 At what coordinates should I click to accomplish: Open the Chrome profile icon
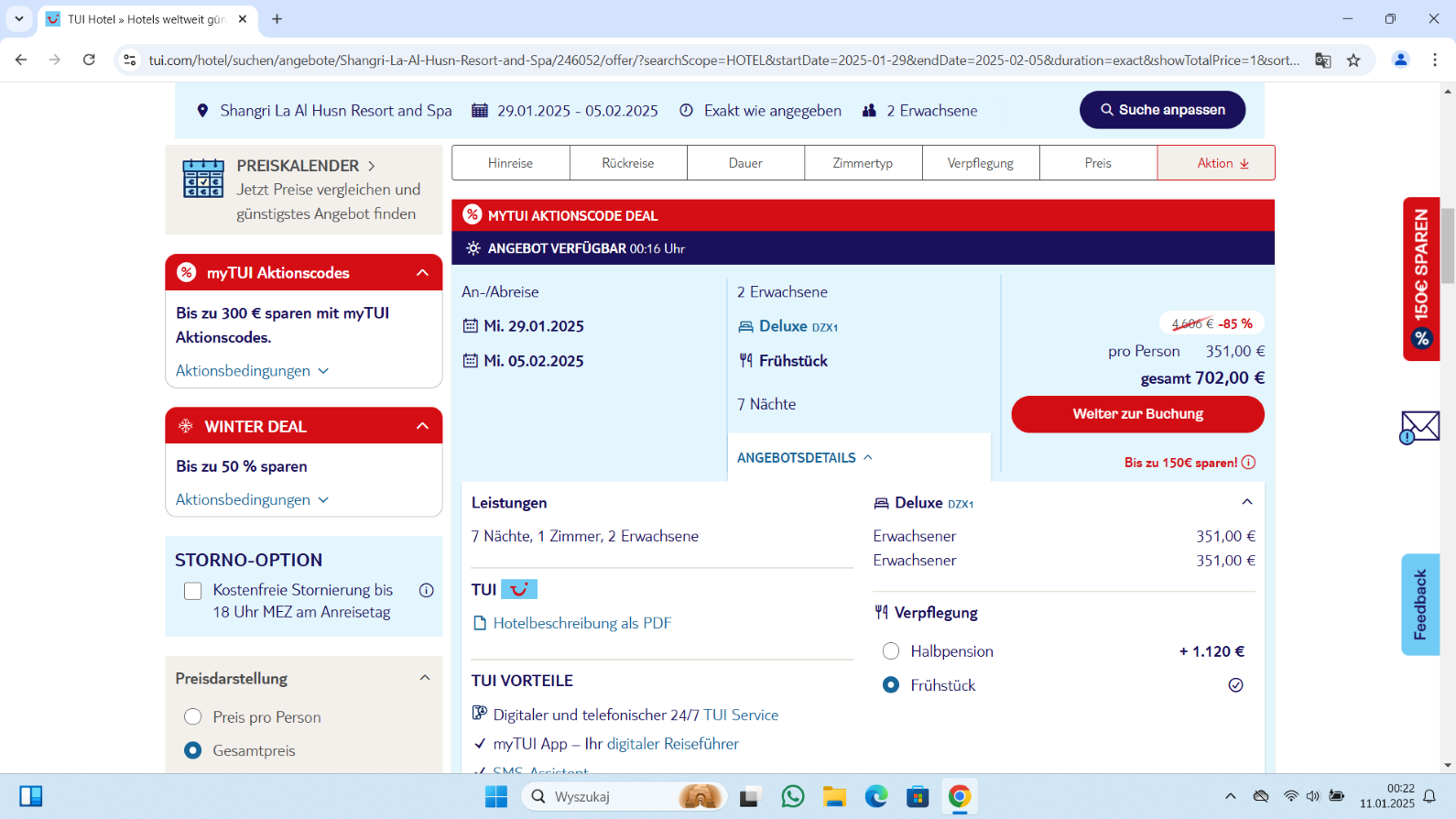(x=1401, y=60)
